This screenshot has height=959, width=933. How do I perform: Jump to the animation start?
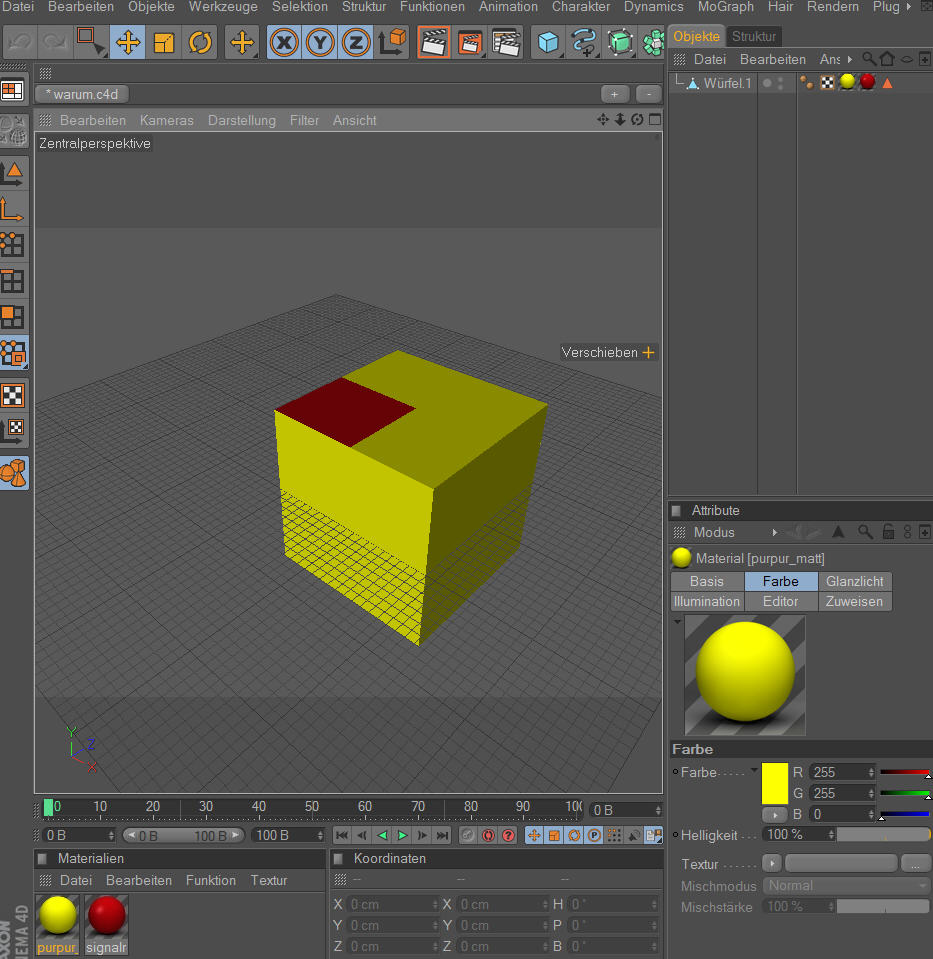343,835
